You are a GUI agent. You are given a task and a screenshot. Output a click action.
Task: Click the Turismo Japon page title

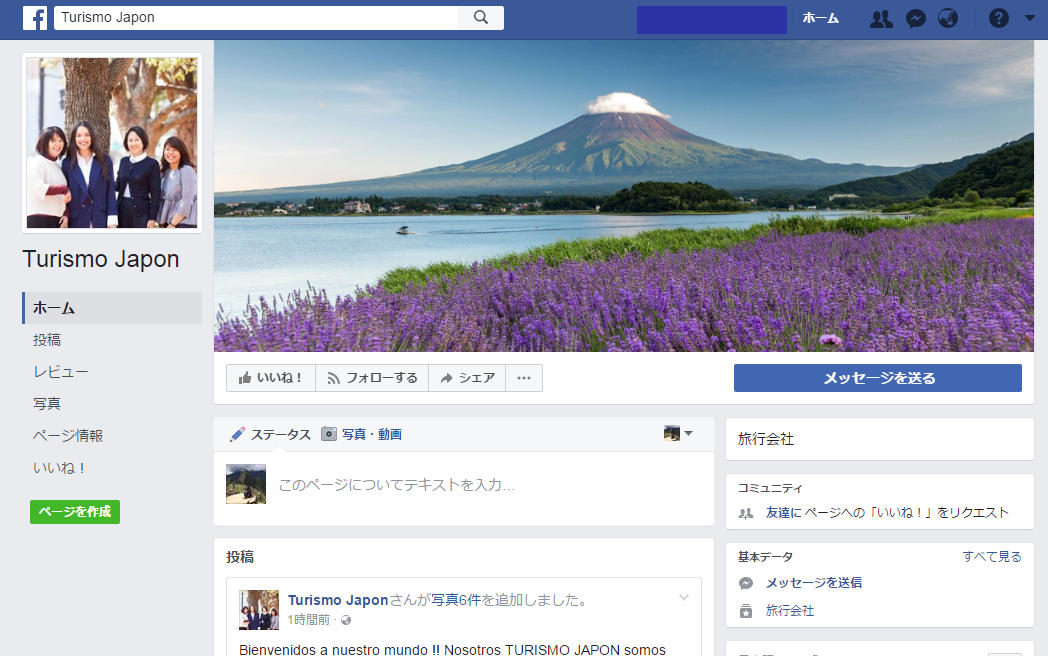coord(101,259)
